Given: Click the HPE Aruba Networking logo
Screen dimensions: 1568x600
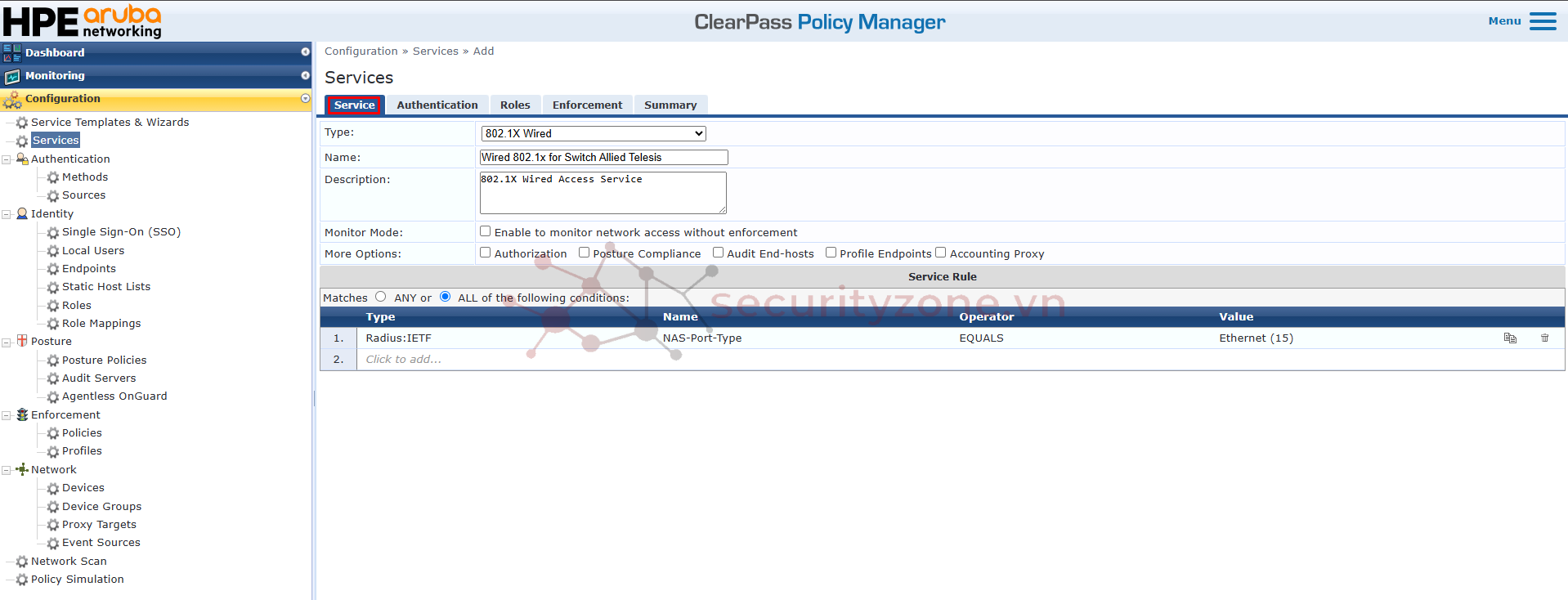Looking at the screenshot, I should [x=83, y=21].
